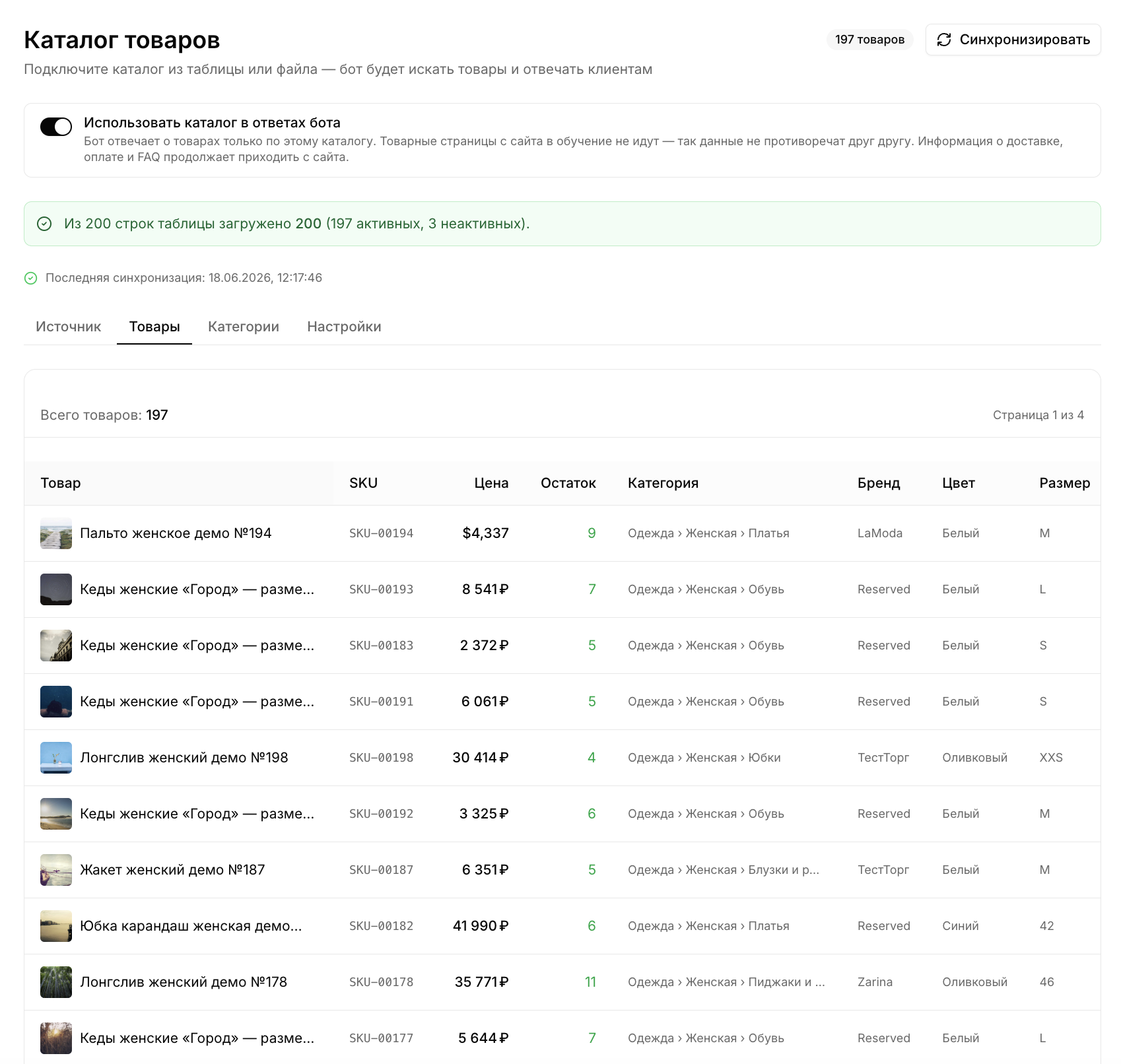
Task: Click category Одежда › Женская › Блузки и р...
Action: [724, 870]
